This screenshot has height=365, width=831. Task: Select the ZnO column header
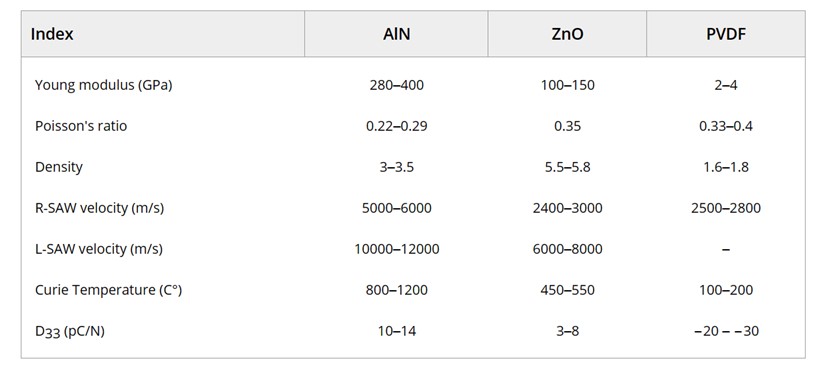point(567,34)
